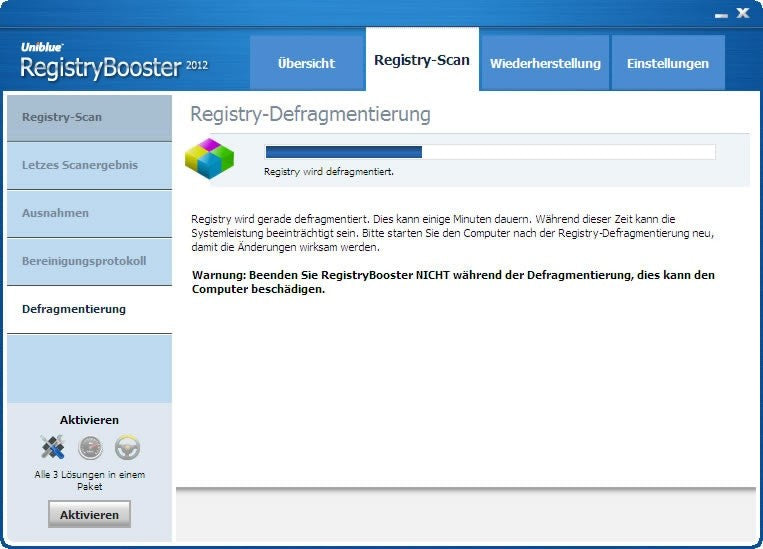Click the colorful cubes registry icon
This screenshot has height=549, width=763.
[x=209, y=158]
